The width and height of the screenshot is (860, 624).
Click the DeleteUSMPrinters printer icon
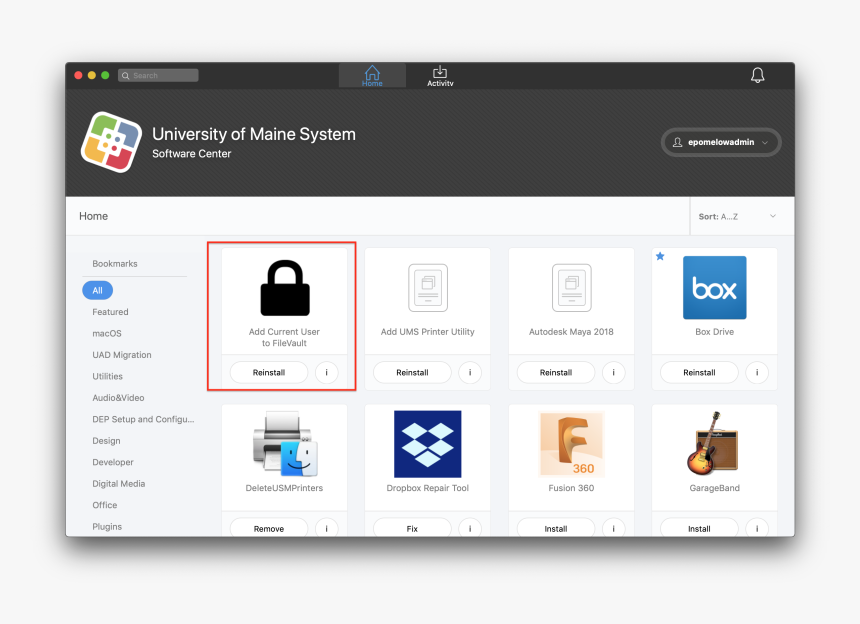(285, 444)
